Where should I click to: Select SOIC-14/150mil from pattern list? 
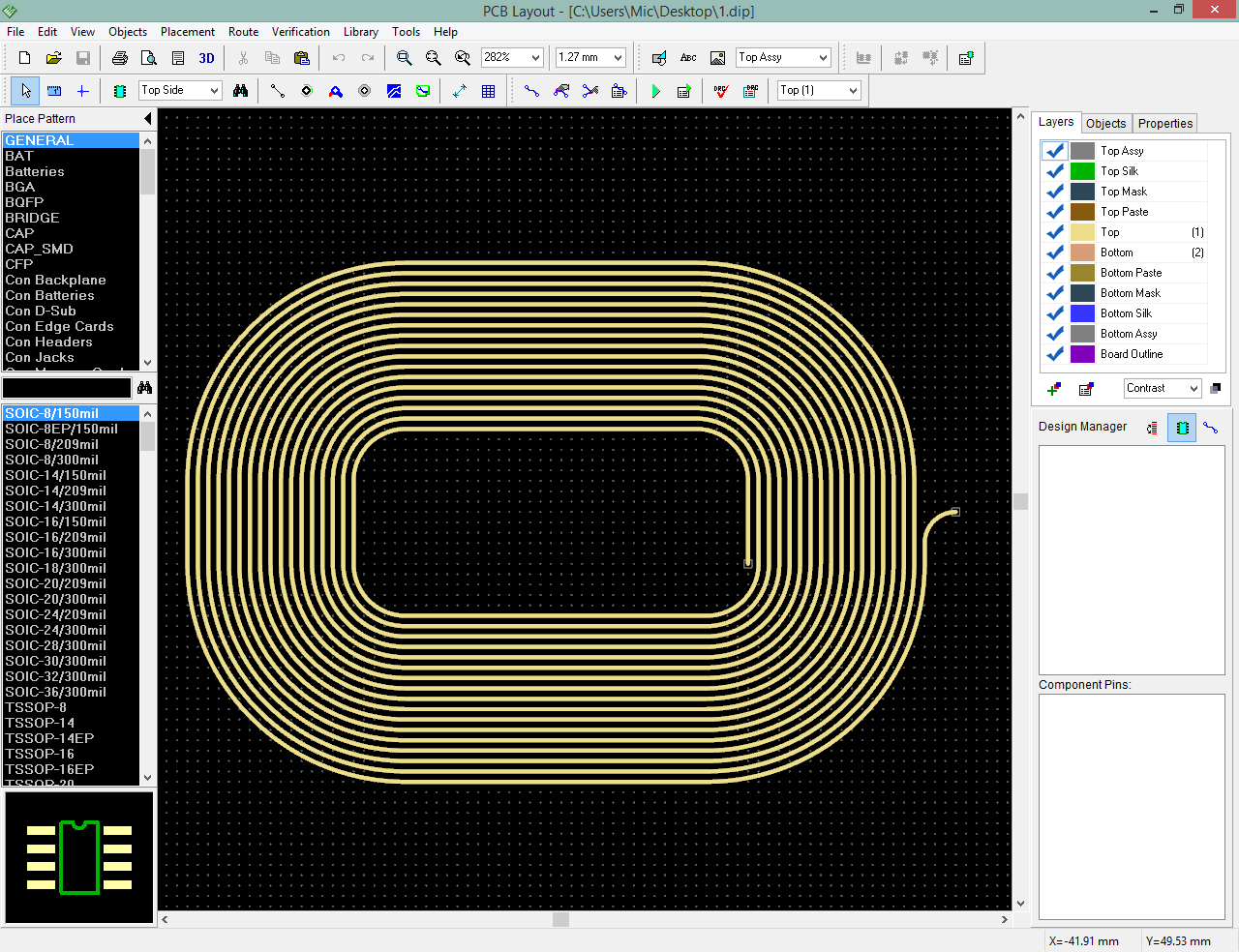(56, 475)
